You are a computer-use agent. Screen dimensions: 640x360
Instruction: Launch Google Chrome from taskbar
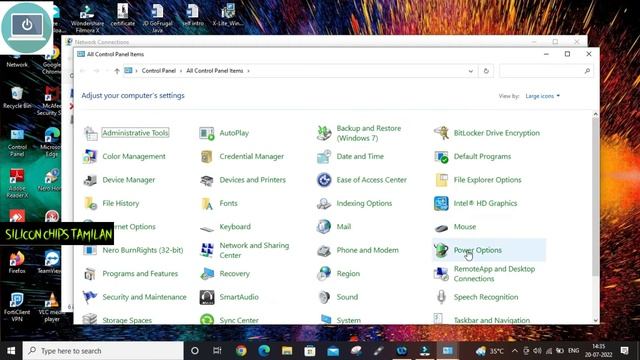coord(241,351)
